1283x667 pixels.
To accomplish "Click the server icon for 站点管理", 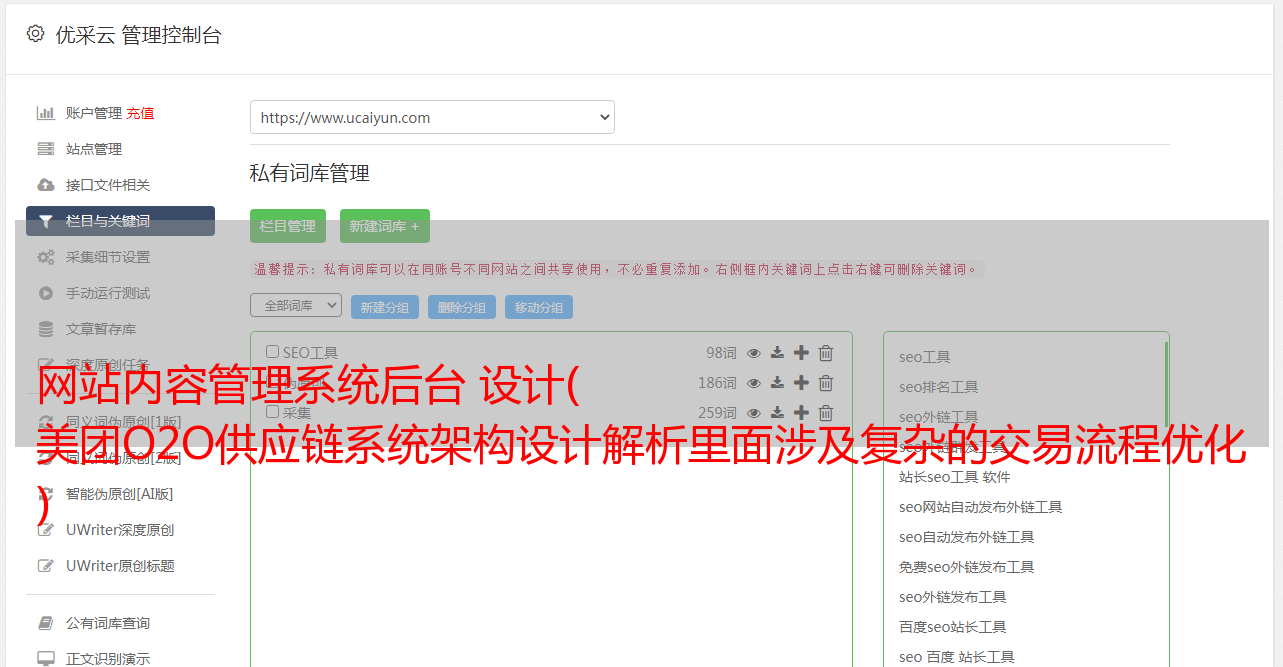I will tap(45, 149).
